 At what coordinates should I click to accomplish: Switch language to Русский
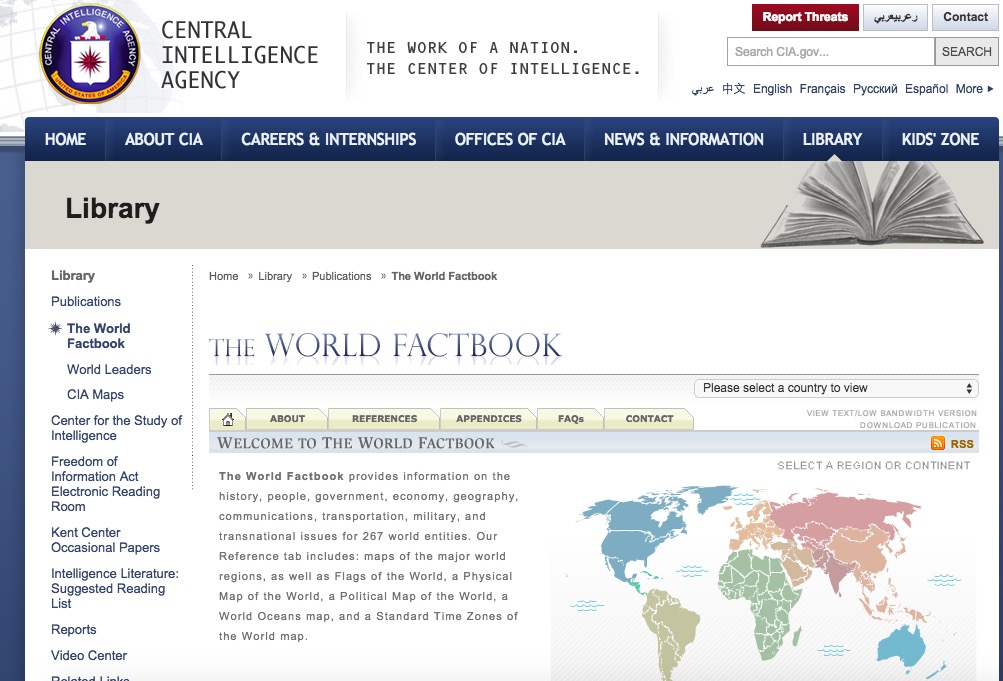875,89
